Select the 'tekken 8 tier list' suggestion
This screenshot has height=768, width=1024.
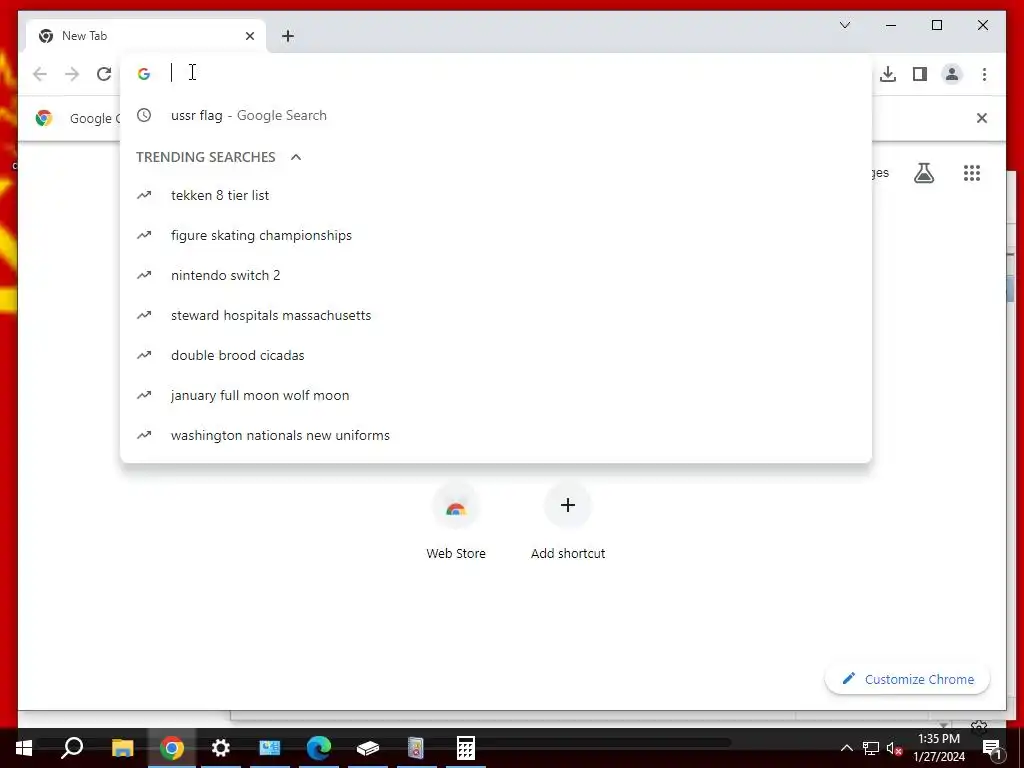point(496,195)
